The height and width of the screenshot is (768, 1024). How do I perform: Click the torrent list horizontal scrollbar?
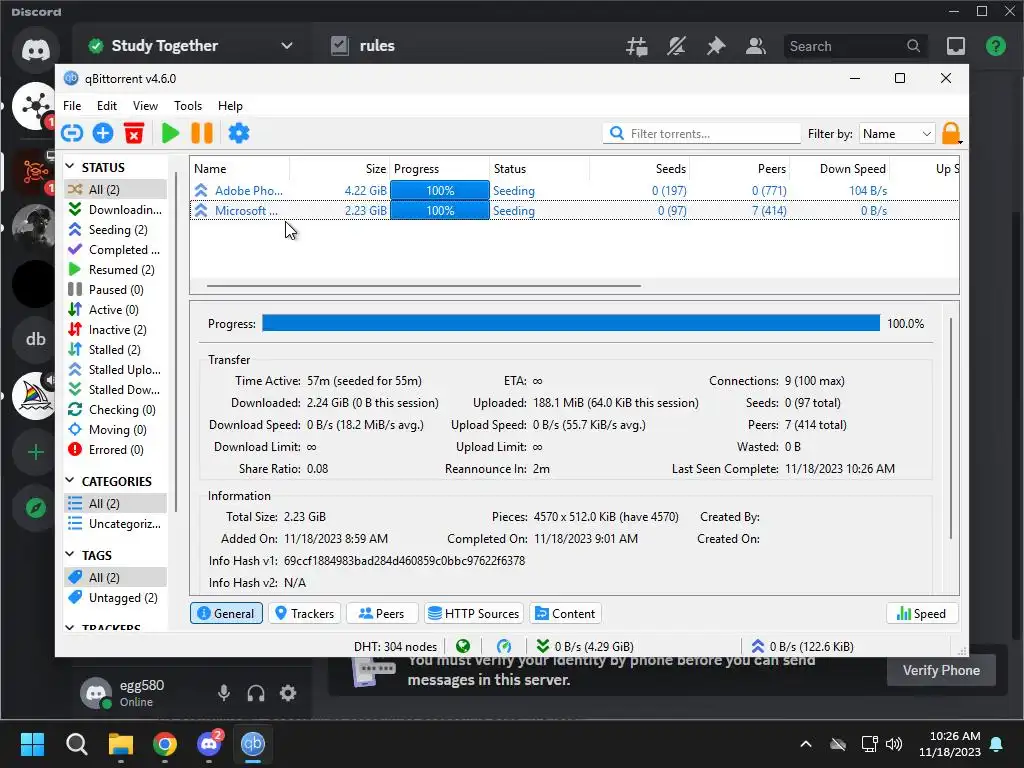[x=424, y=285]
